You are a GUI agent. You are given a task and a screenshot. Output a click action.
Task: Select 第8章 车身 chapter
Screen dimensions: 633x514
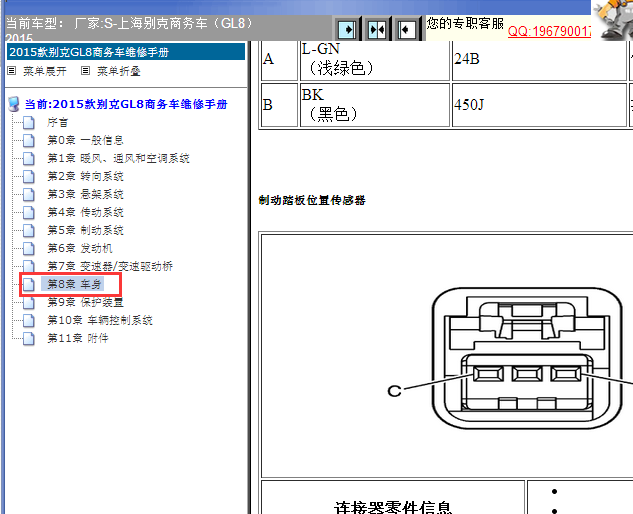[73, 284]
